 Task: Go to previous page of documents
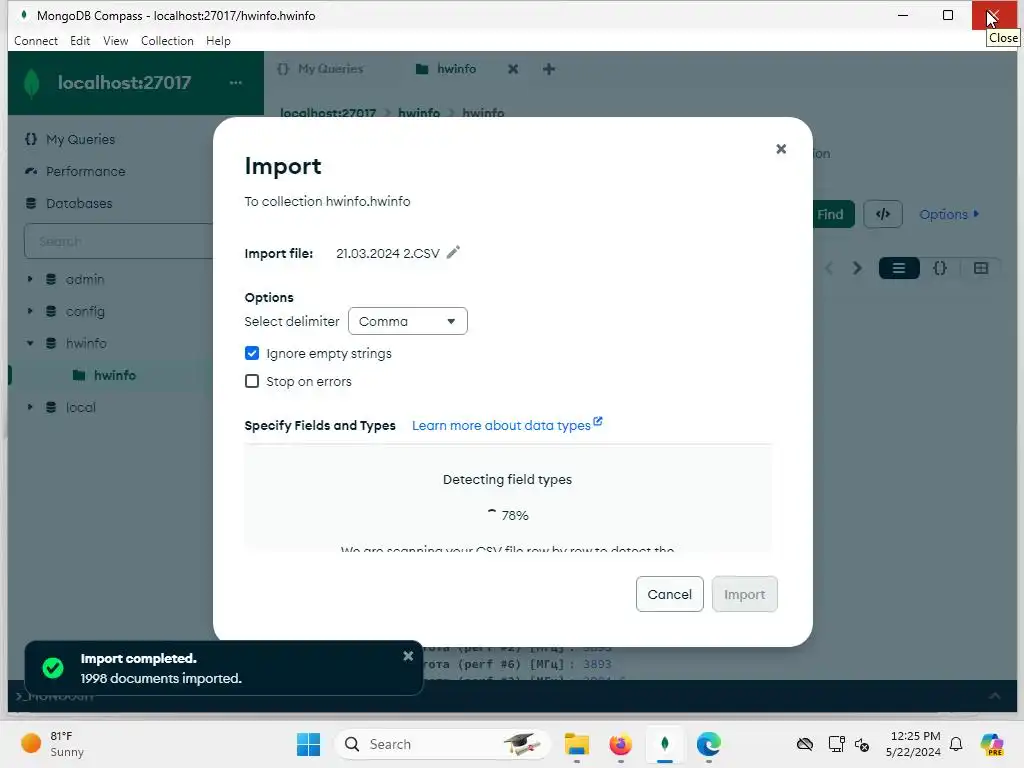829,268
